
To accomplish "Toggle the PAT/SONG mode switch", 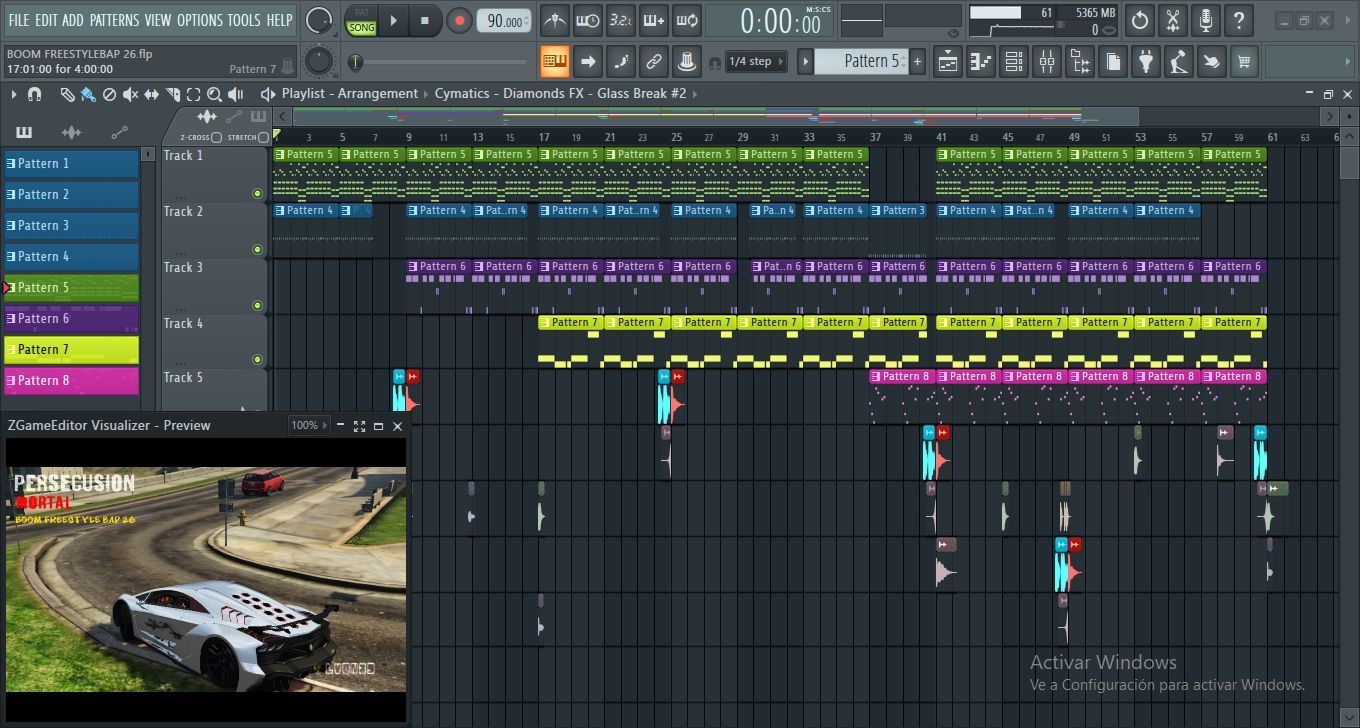I will point(361,20).
